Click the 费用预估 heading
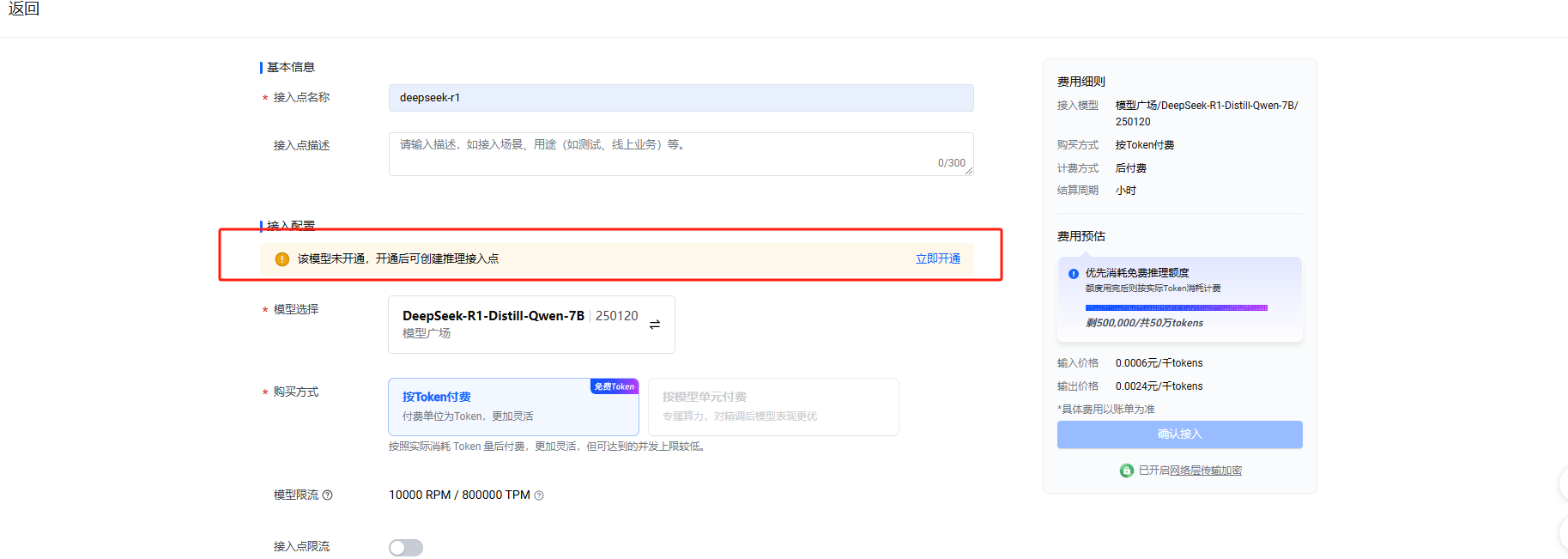1568x559 pixels. click(x=1081, y=236)
